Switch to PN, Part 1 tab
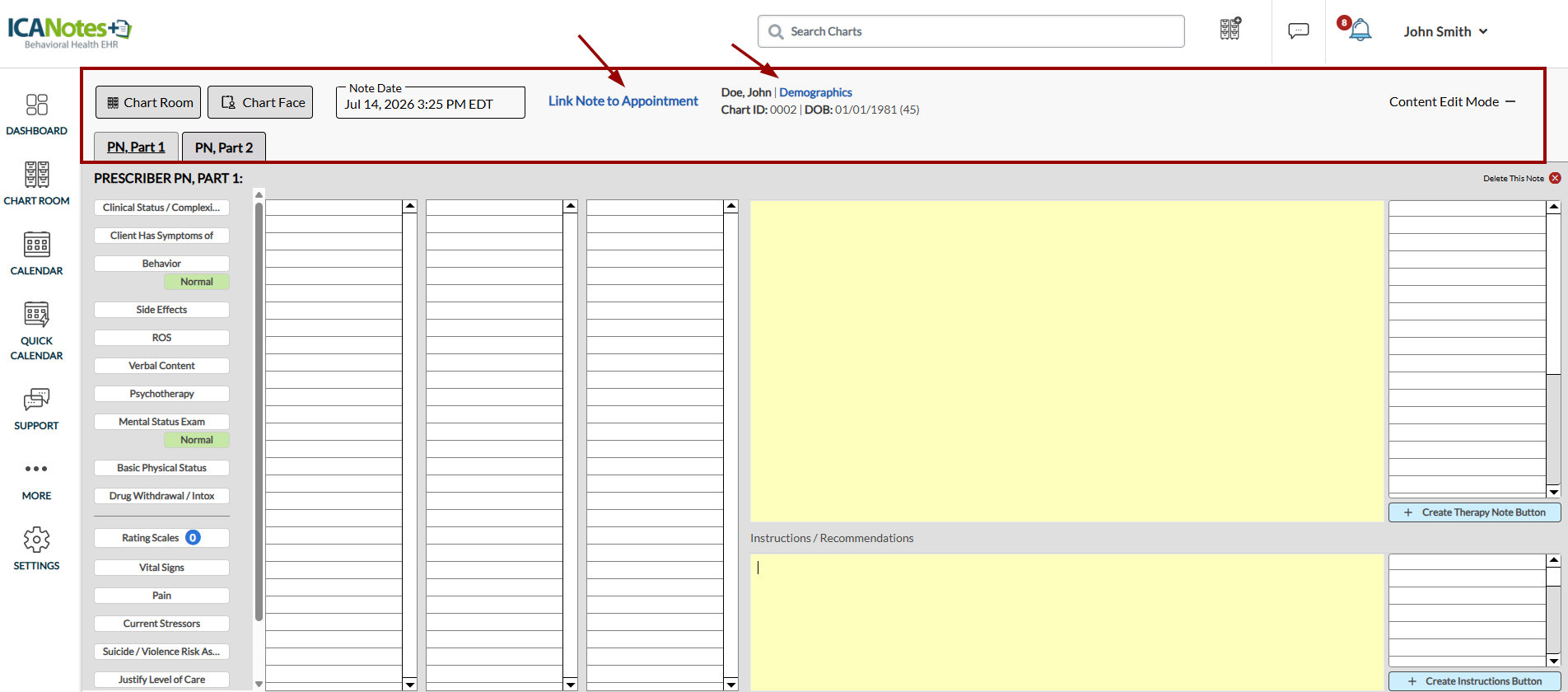Screen dimensions: 1568x692 click(136, 147)
